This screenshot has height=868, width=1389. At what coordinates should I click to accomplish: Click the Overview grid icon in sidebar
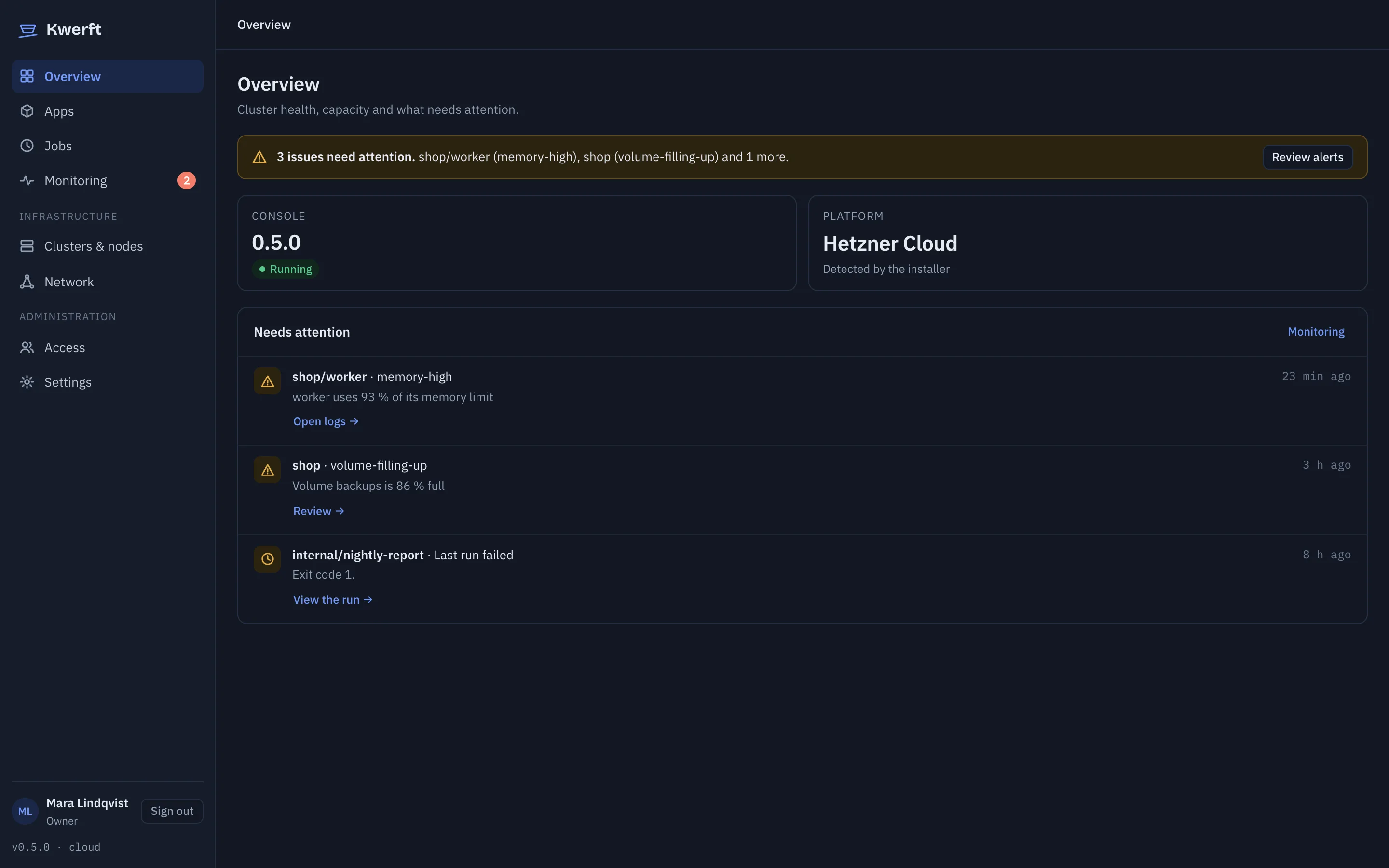click(x=27, y=76)
